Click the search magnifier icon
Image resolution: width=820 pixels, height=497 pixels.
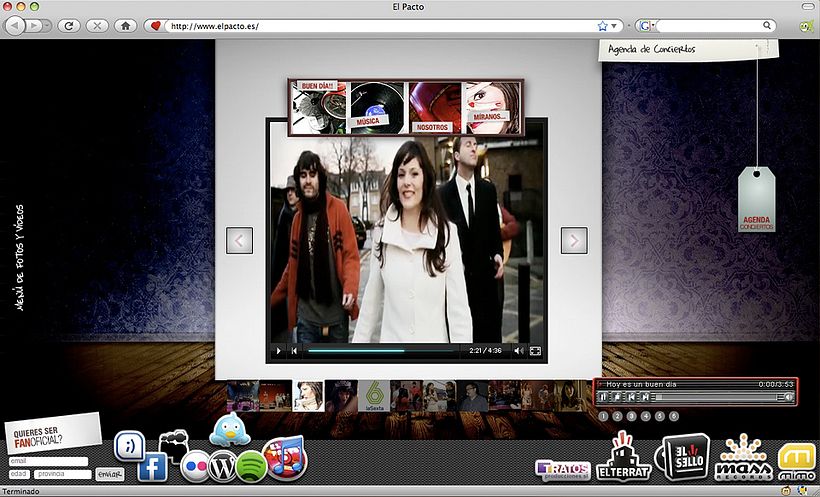click(x=766, y=25)
